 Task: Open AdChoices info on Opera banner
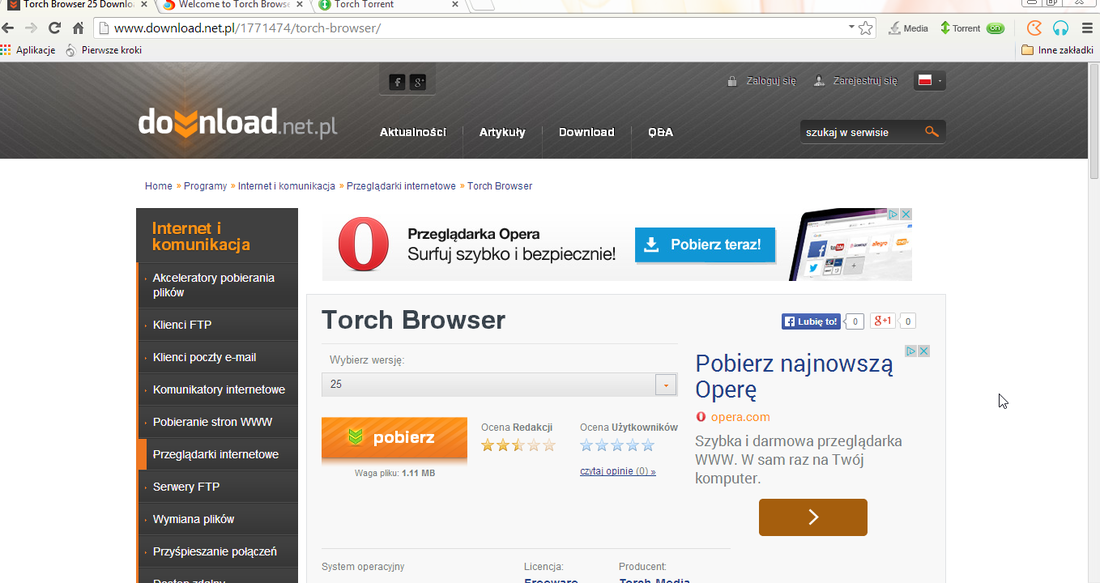point(894,214)
